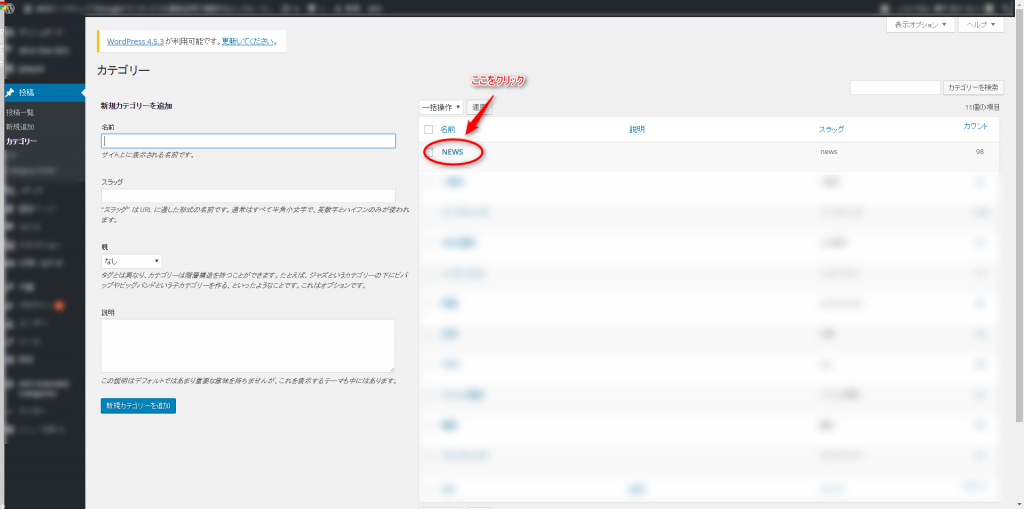Expand the 表示オプション screen options panel
Image resolution: width=1024 pixels, height=509 pixels.
point(920,25)
